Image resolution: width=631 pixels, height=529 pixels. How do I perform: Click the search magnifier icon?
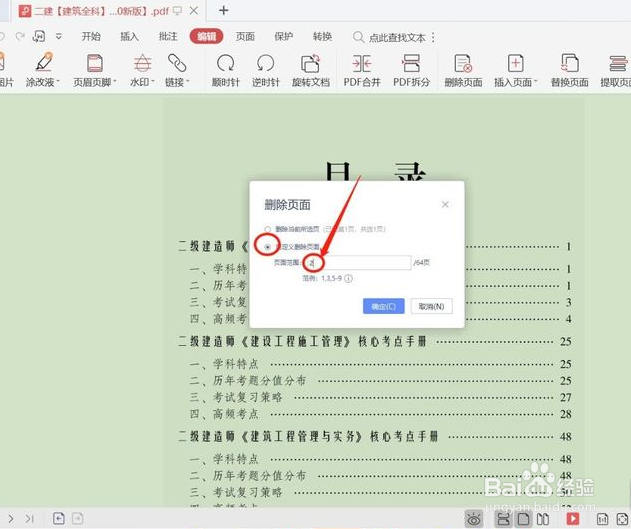[358, 37]
